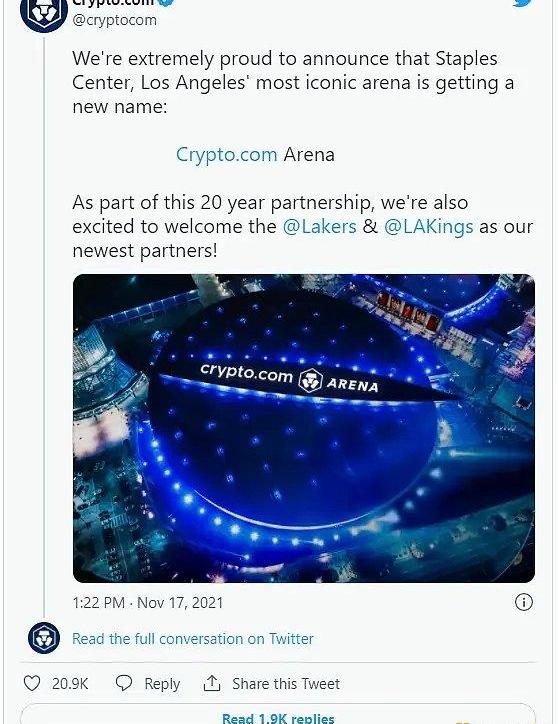Screen dimensions: 559x724
Task: Open the 1:22 PM Nov 17, 2021 timestamp
Action: pos(148,603)
